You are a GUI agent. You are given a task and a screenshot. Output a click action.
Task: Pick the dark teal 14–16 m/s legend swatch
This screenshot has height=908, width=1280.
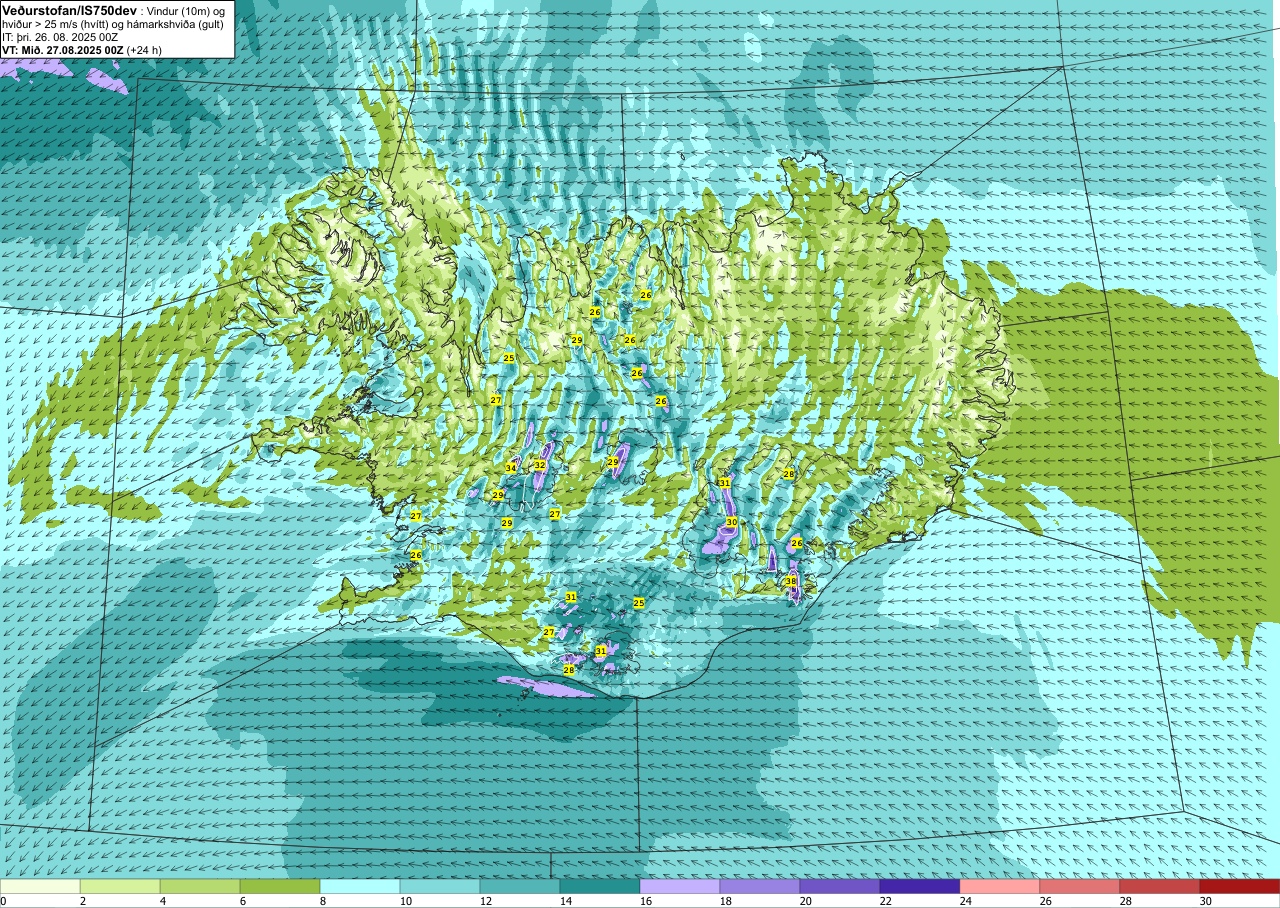(600, 886)
